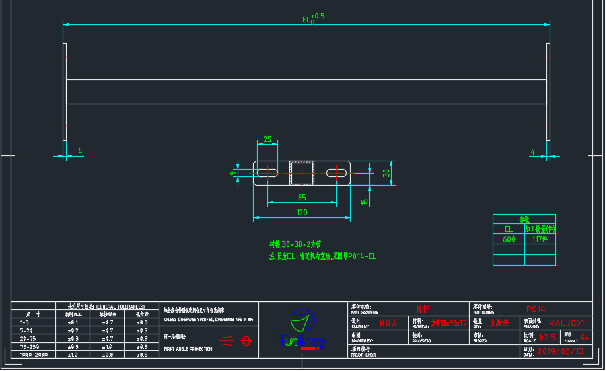Select the 25 dimension above the plate

click(x=267, y=139)
